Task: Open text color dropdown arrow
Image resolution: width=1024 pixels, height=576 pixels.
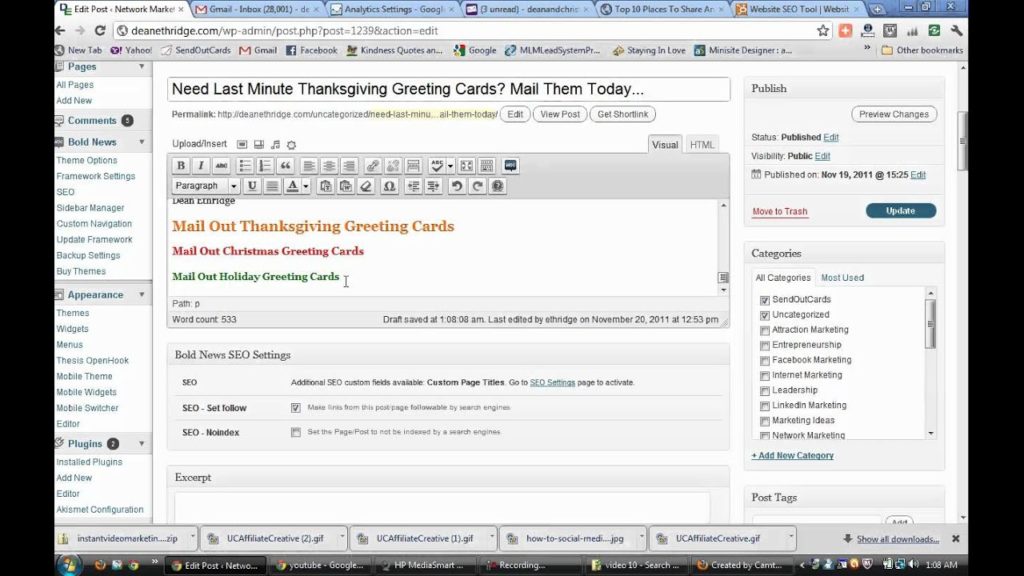Action: tap(306, 186)
